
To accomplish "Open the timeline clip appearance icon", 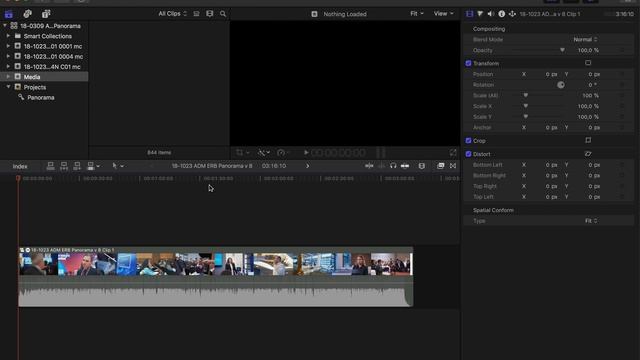I will pos(422,166).
